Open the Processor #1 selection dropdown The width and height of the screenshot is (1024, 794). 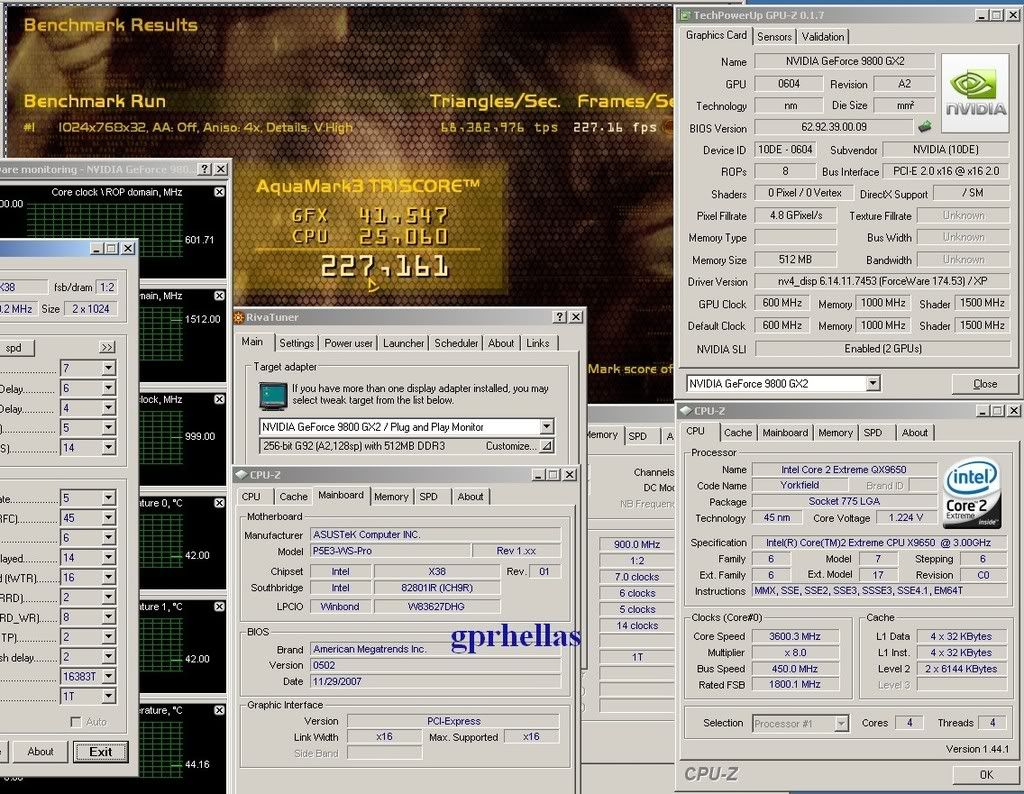pos(841,723)
